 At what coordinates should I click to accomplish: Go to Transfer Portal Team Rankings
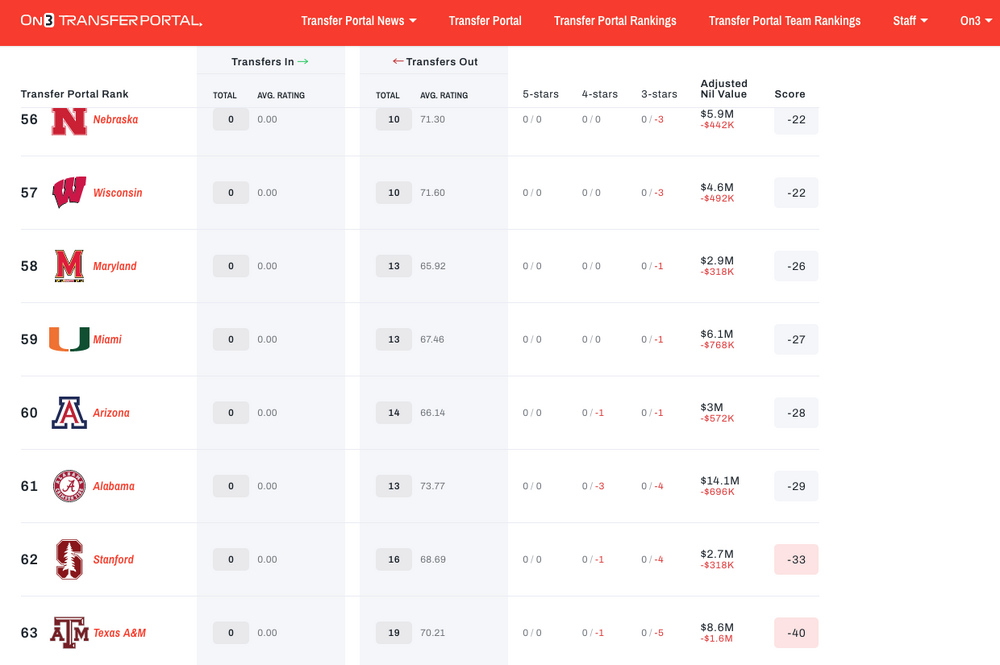point(784,21)
